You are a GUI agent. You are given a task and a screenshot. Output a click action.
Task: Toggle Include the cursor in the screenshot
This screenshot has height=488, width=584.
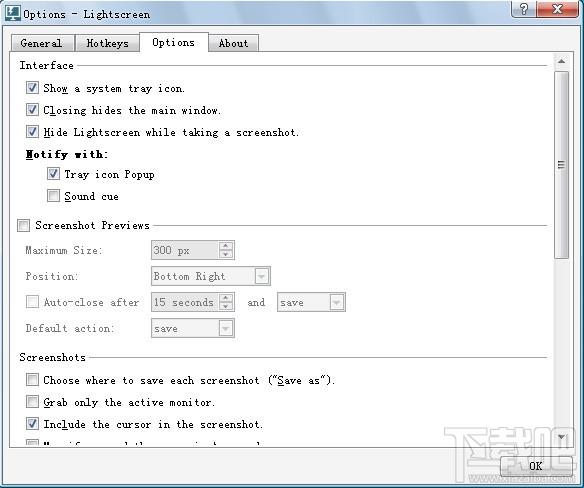(32, 424)
